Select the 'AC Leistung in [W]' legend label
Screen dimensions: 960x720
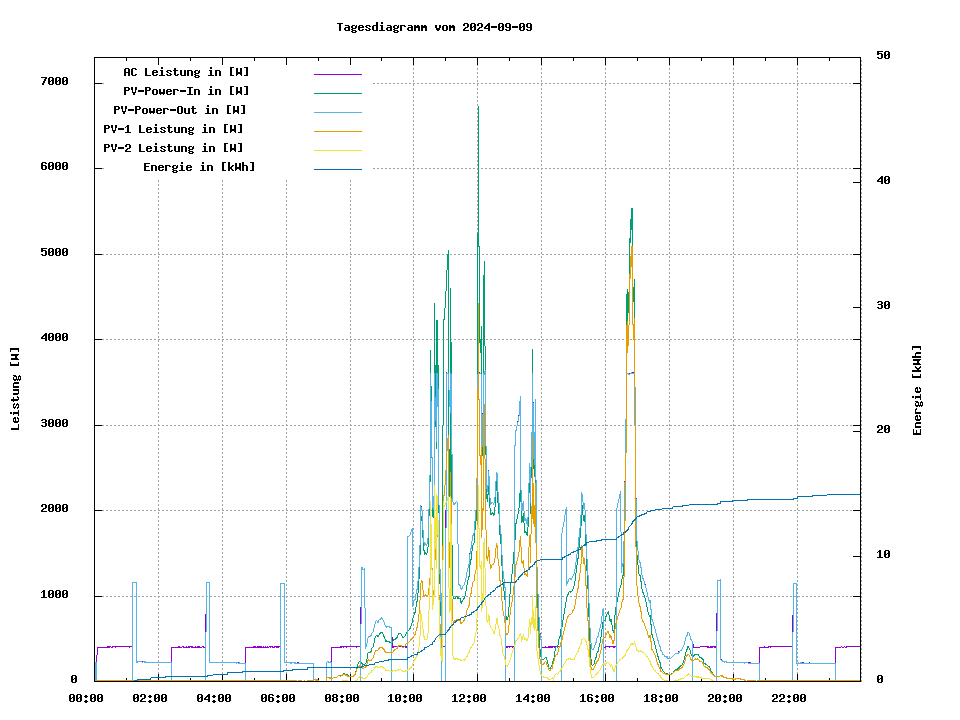click(186, 72)
